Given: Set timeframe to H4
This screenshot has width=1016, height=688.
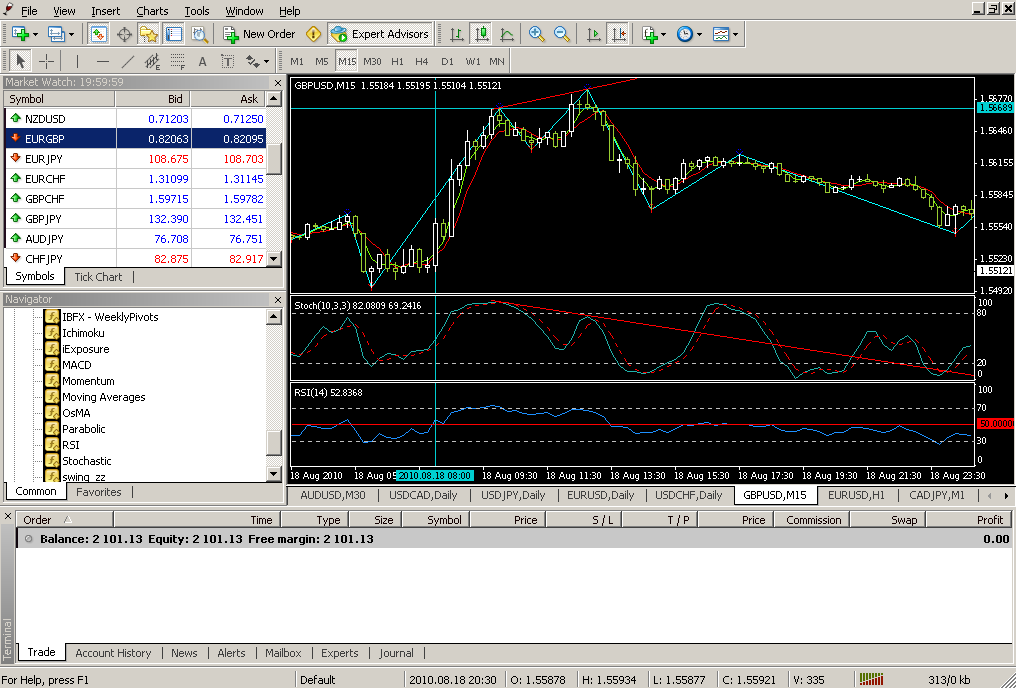Looking at the screenshot, I should 422,61.
